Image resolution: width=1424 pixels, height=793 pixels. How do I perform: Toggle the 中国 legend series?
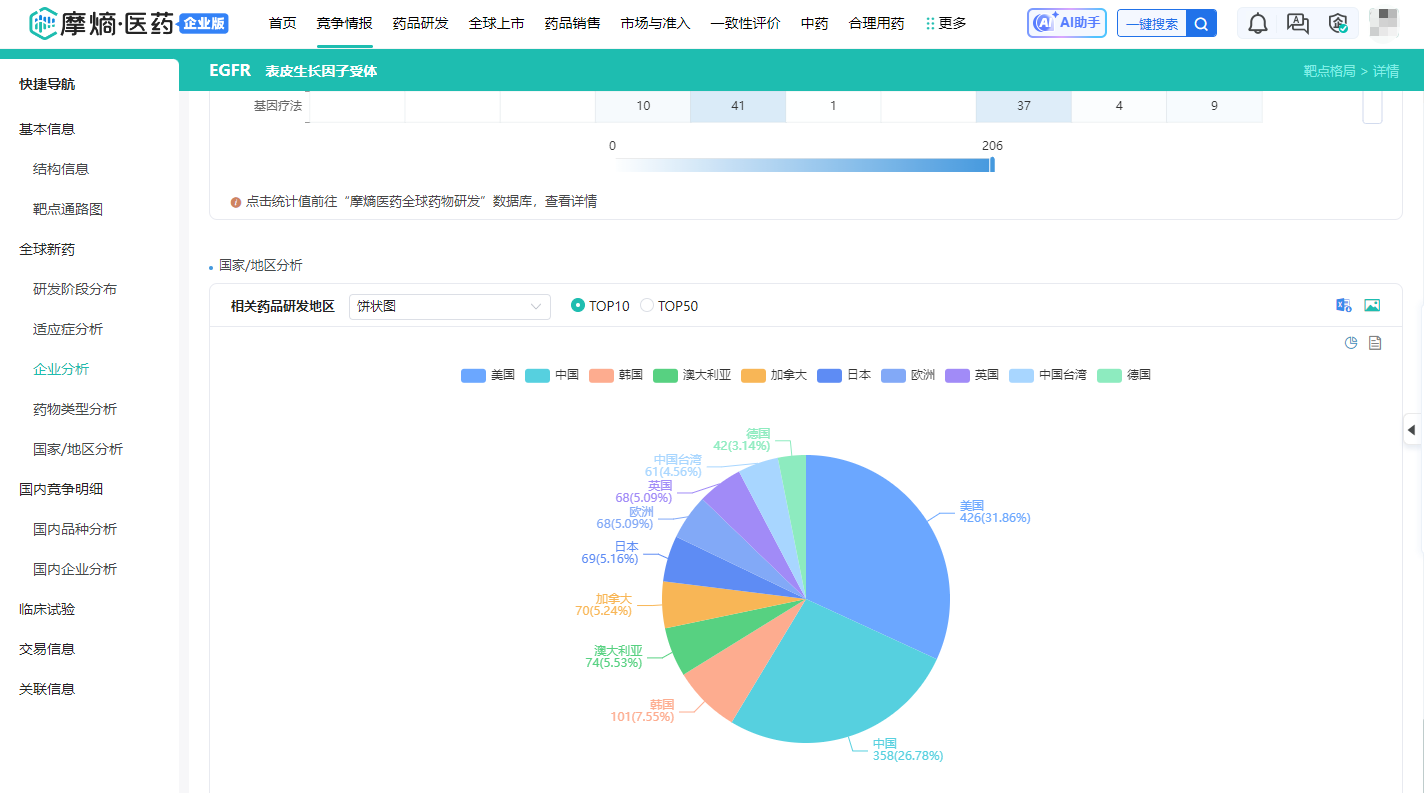click(552, 375)
